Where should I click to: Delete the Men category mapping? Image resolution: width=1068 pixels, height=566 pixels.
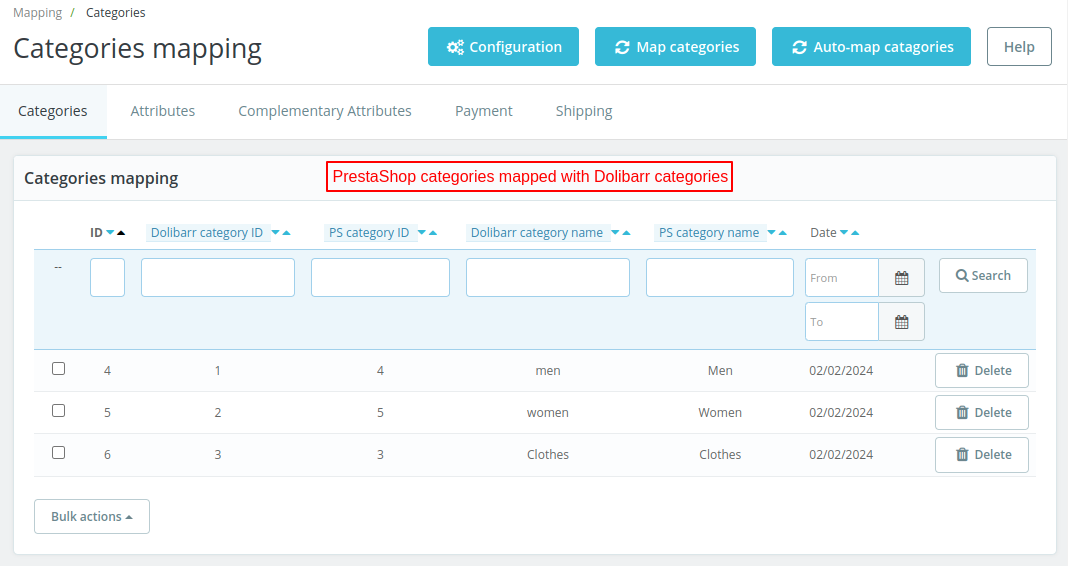tap(982, 370)
